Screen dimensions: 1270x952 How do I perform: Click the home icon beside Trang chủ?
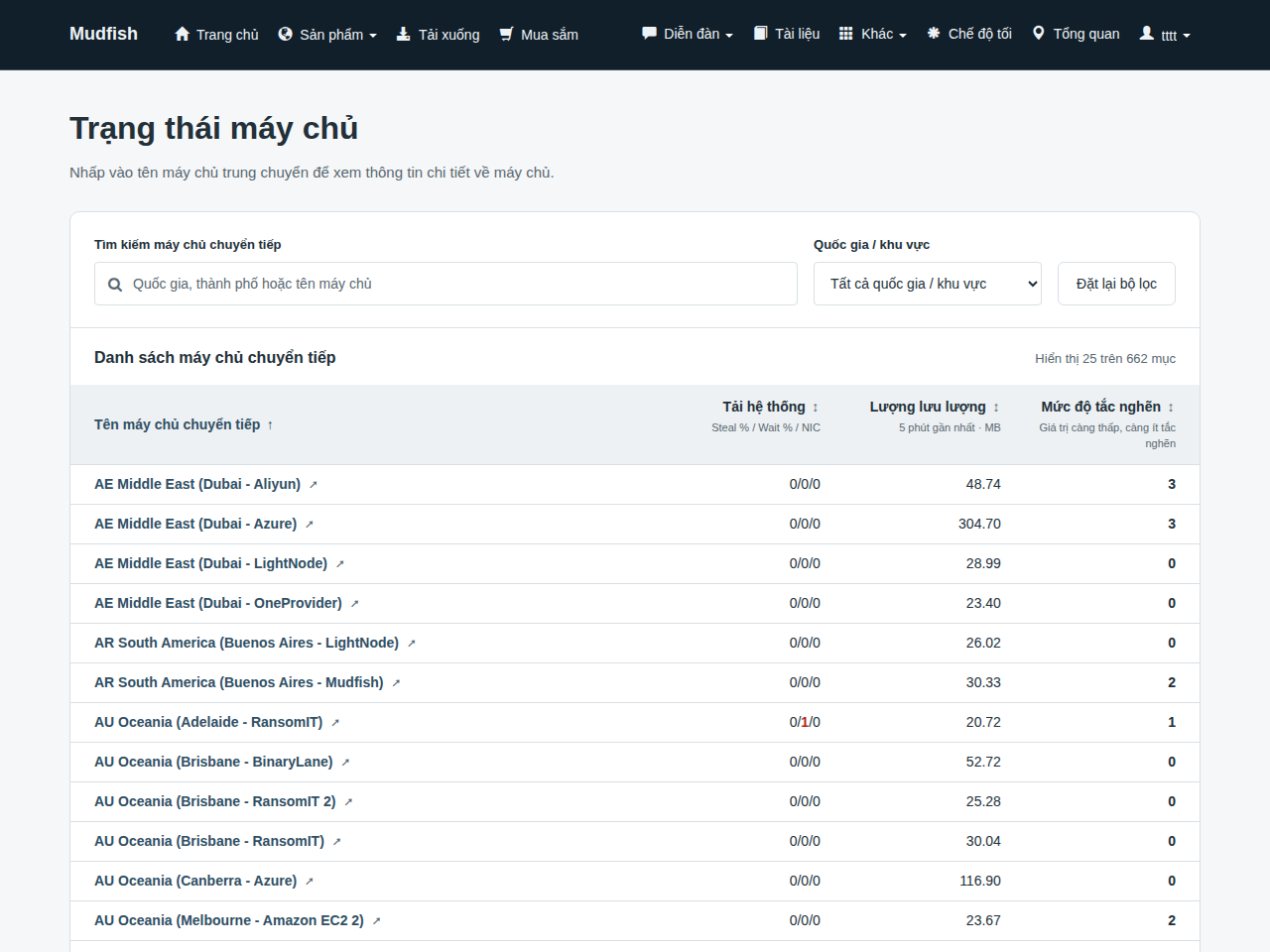(182, 34)
